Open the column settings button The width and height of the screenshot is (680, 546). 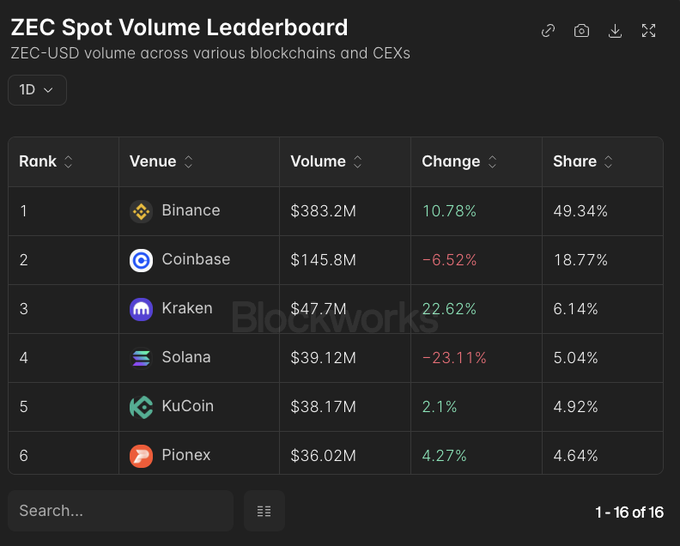264,511
